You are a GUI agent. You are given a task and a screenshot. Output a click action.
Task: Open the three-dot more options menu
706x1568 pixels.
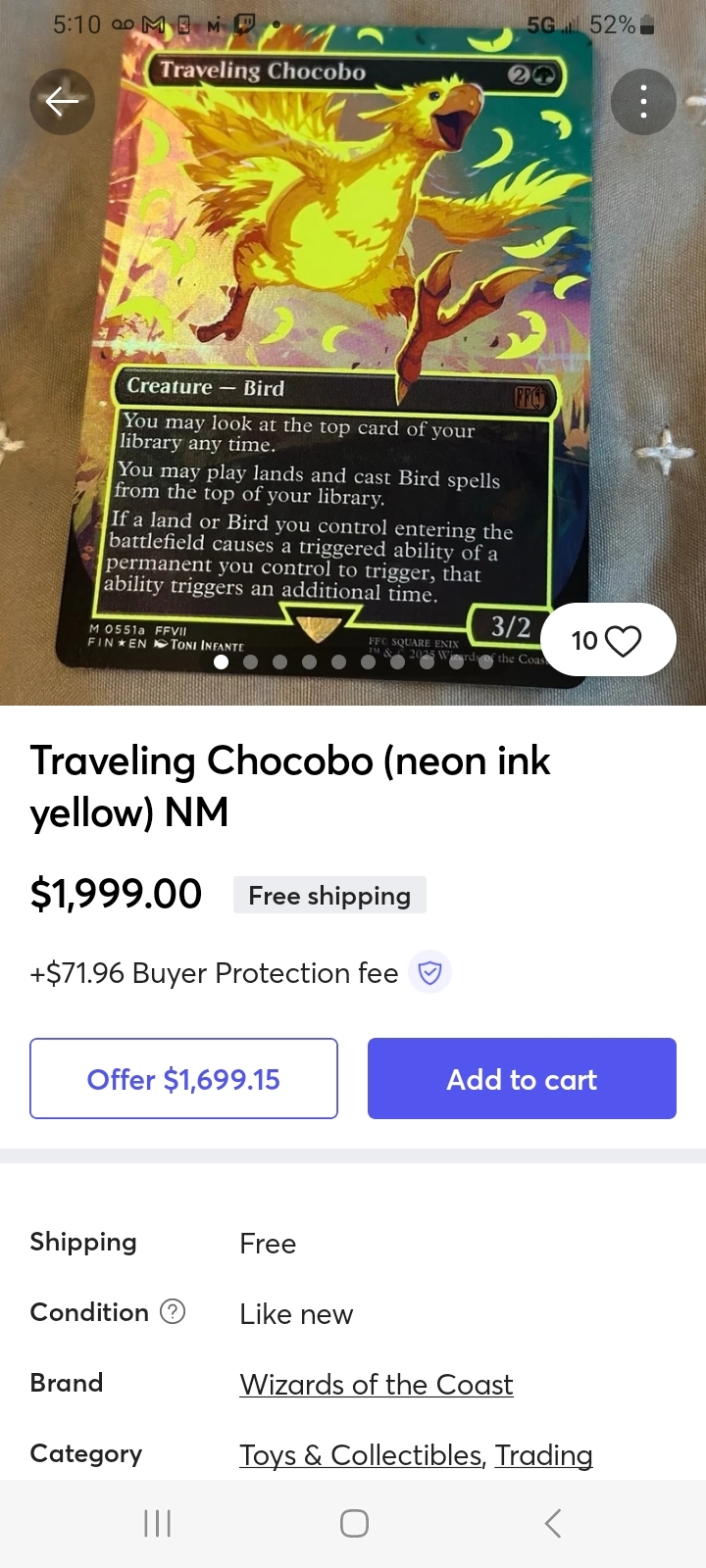coord(643,101)
